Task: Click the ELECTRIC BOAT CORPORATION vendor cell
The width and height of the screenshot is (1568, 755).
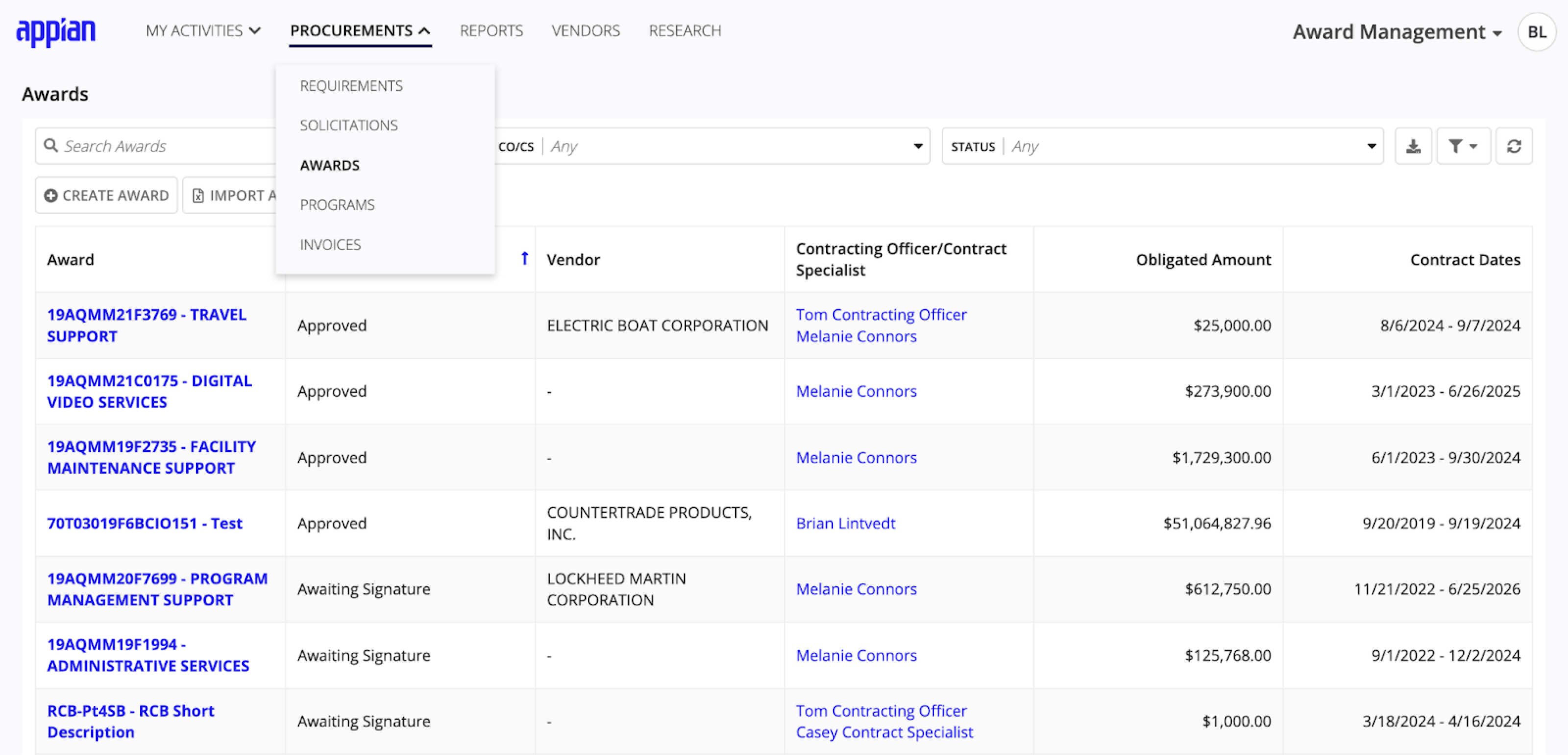Action: tap(658, 325)
